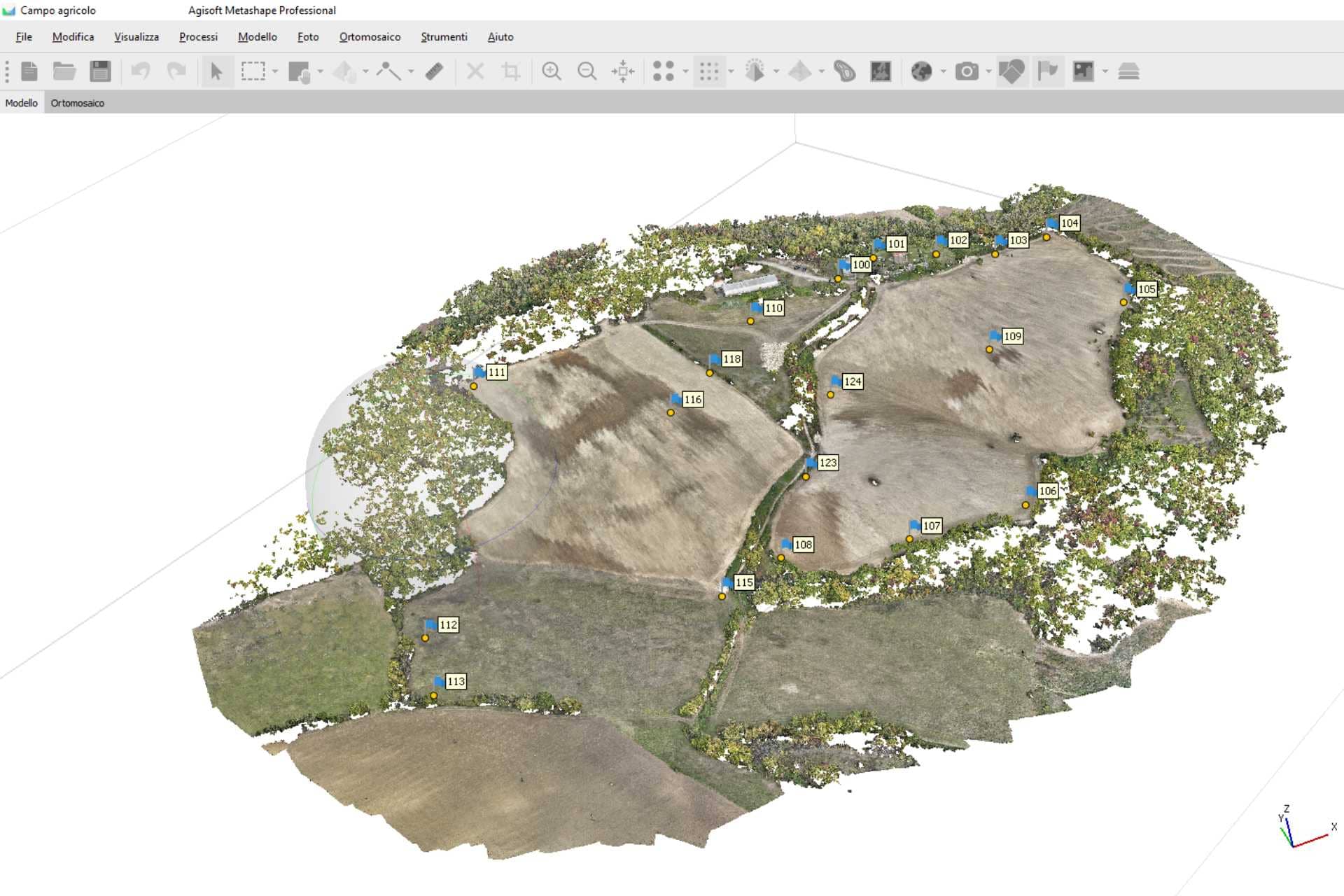Click the blue flag of marker 112
The image size is (1344, 896).
pyautogui.click(x=430, y=624)
